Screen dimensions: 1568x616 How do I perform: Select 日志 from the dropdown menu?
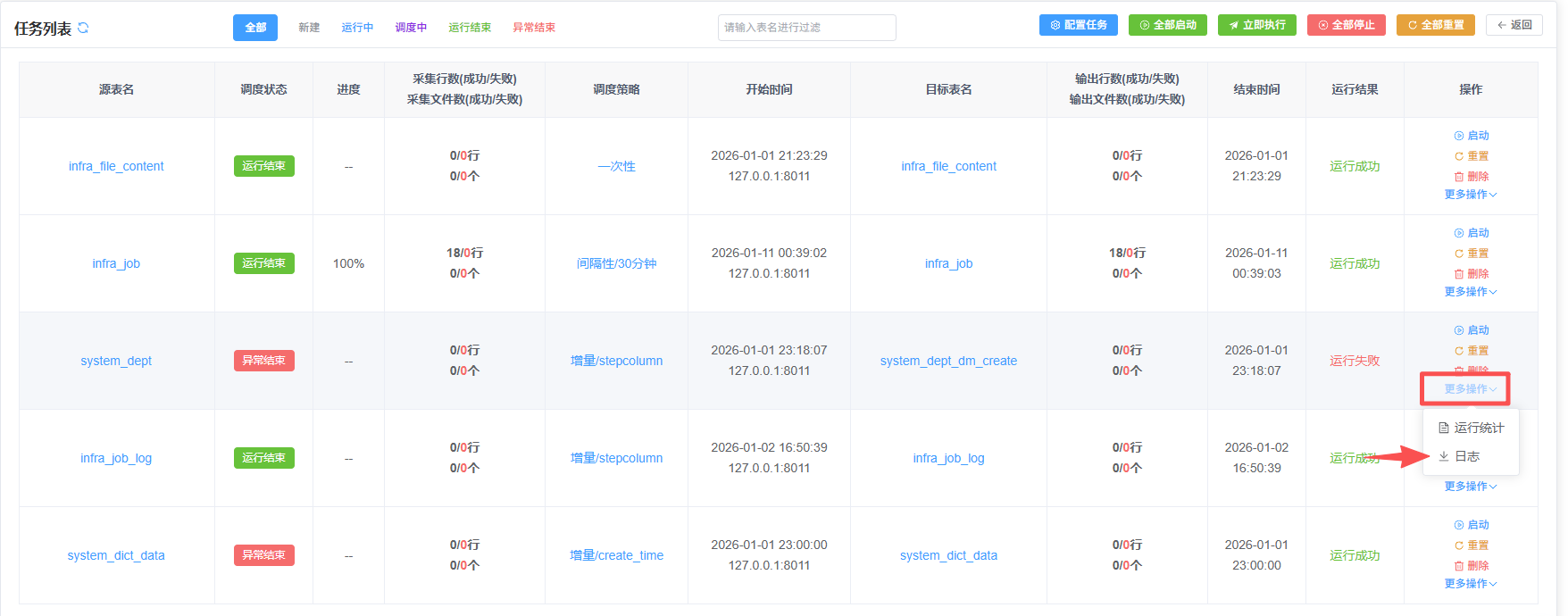tap(1466, 456)
